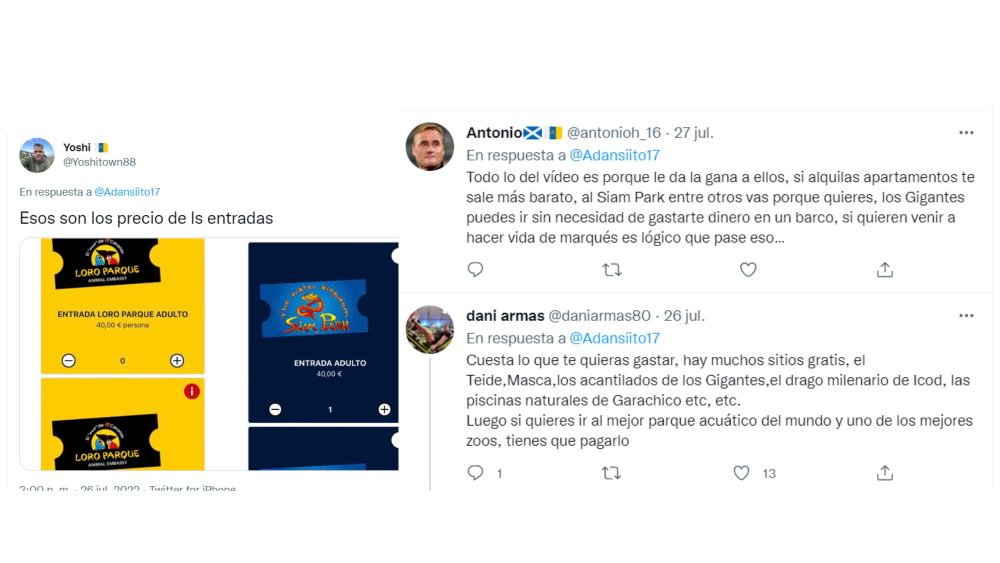Share Antonio's tweet
Viewport: 1000px width, 563px height.
[885, 270]
